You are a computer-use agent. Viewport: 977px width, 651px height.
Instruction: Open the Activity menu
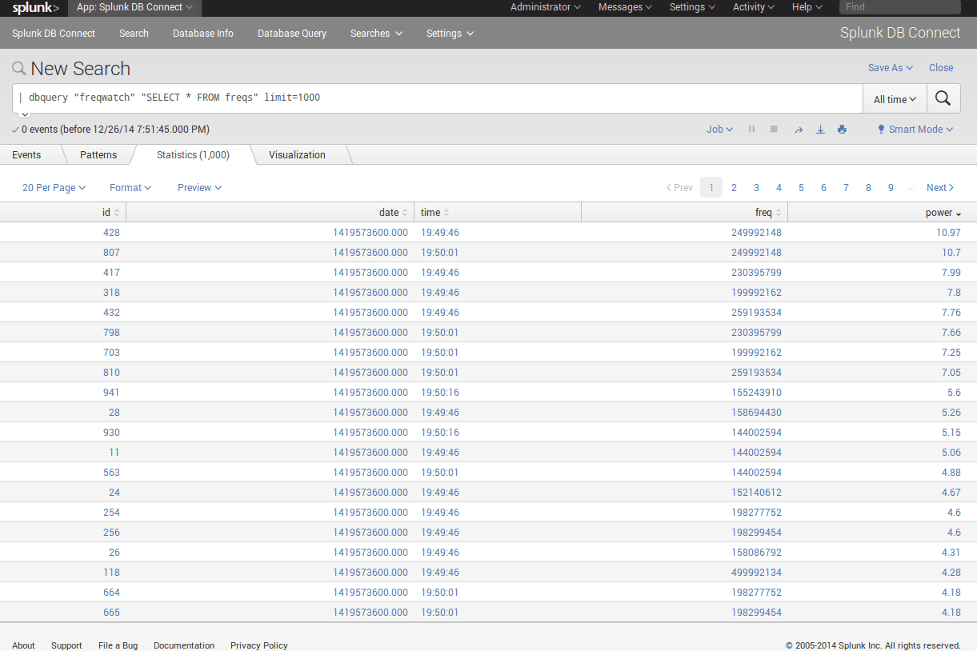753,7
